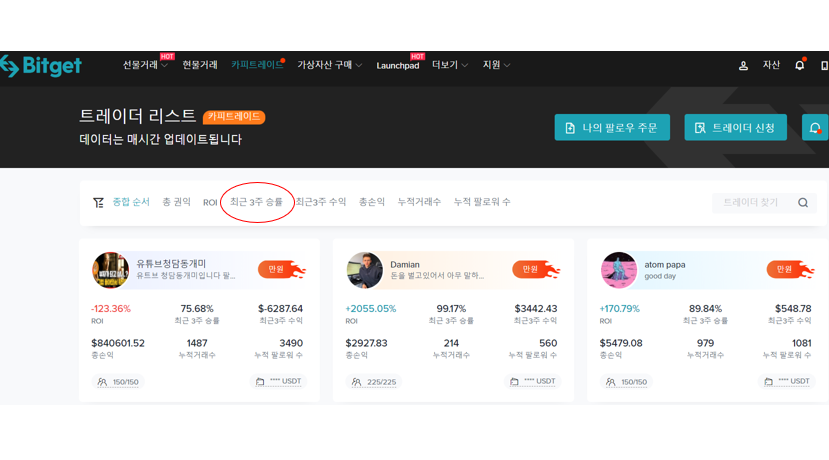Click the 나의 팔로우 주문 button
Screen dimensions: 829x460
click(612, 127)
